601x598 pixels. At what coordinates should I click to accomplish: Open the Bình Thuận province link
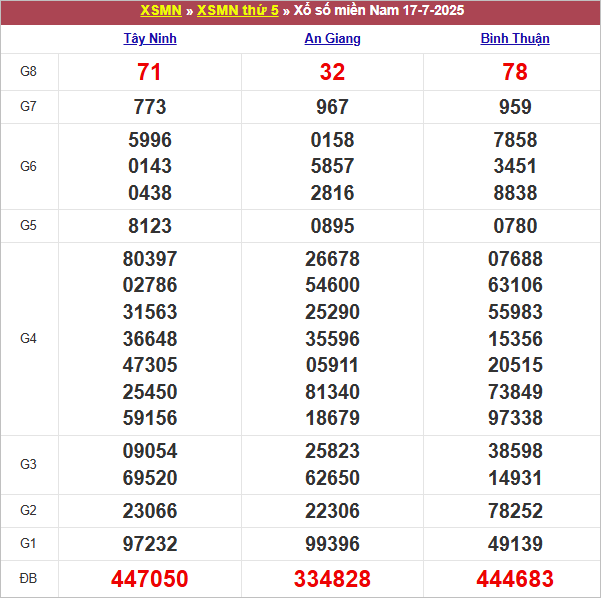click(x=515, y=38)
